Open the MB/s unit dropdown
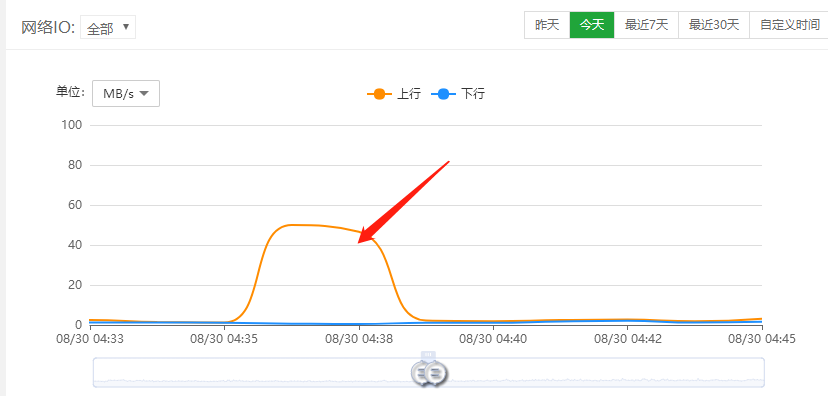The image size is (828, 396). click(126, 93)
